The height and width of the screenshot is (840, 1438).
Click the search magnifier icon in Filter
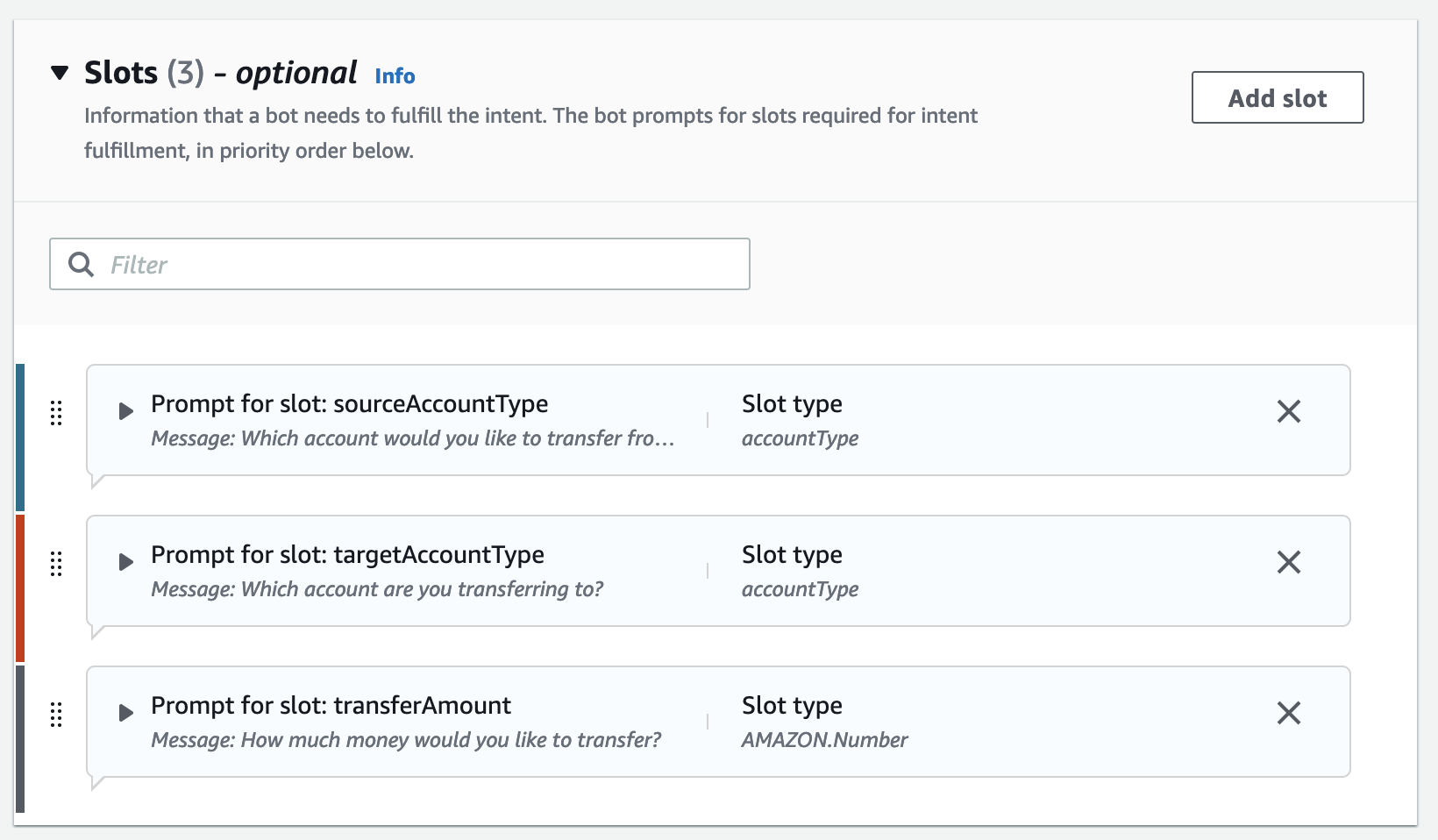82,264
